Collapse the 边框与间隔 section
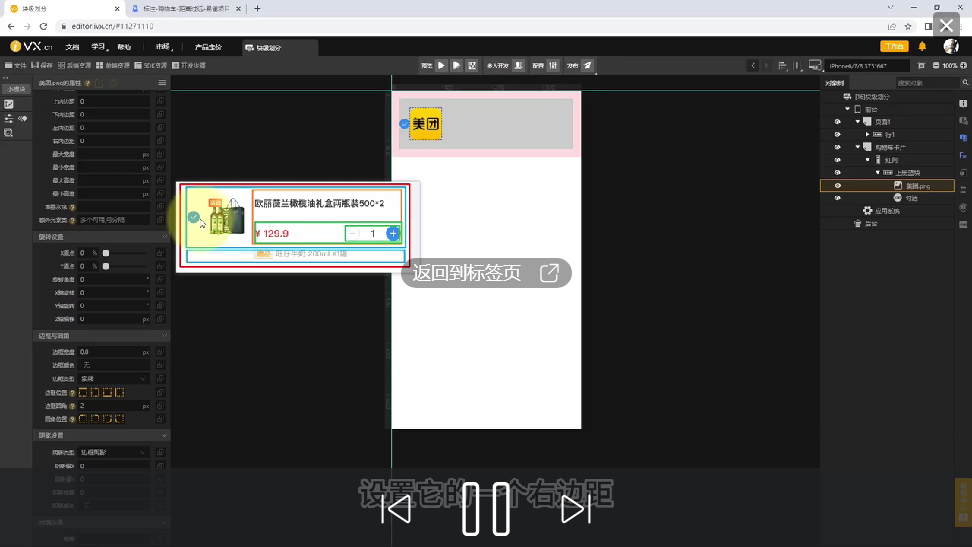 [164, 336]
